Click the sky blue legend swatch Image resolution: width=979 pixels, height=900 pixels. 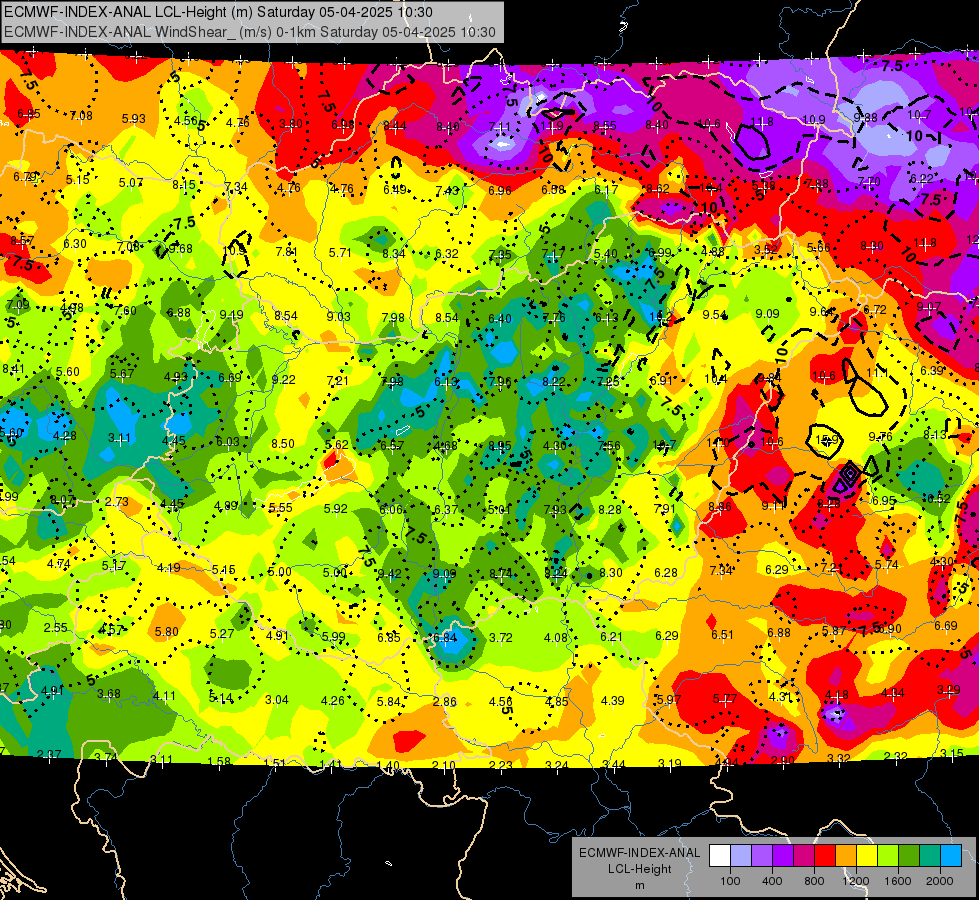coord(951,856)
